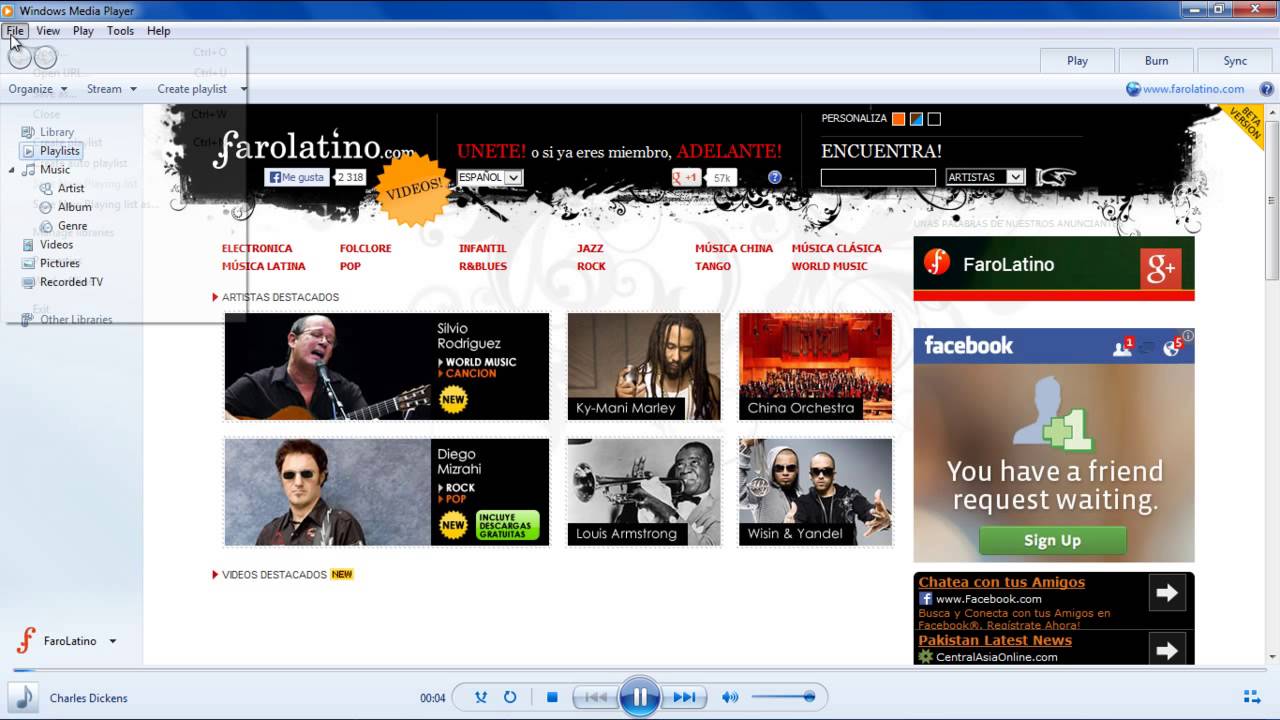
Task: Open the Silvio Rodriguez artist thumbnail
Action: [x=387, y=366]
